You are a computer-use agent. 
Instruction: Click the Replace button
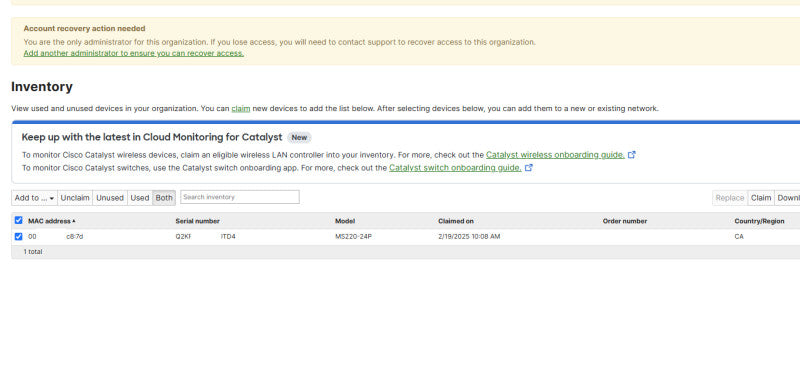(730, 198)
